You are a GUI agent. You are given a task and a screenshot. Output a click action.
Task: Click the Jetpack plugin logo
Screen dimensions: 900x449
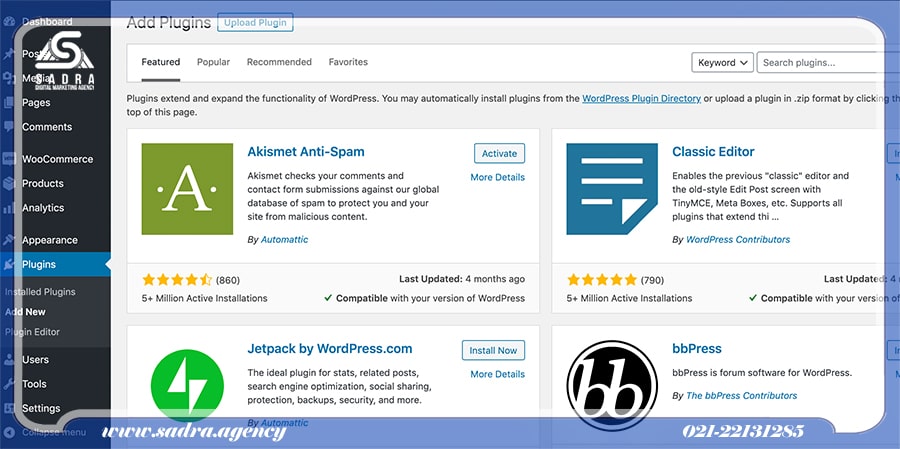coord(187,386)
